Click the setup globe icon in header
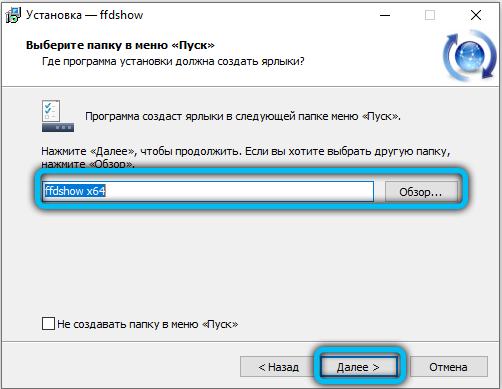The image size is (502, 389). pos(470,55)
